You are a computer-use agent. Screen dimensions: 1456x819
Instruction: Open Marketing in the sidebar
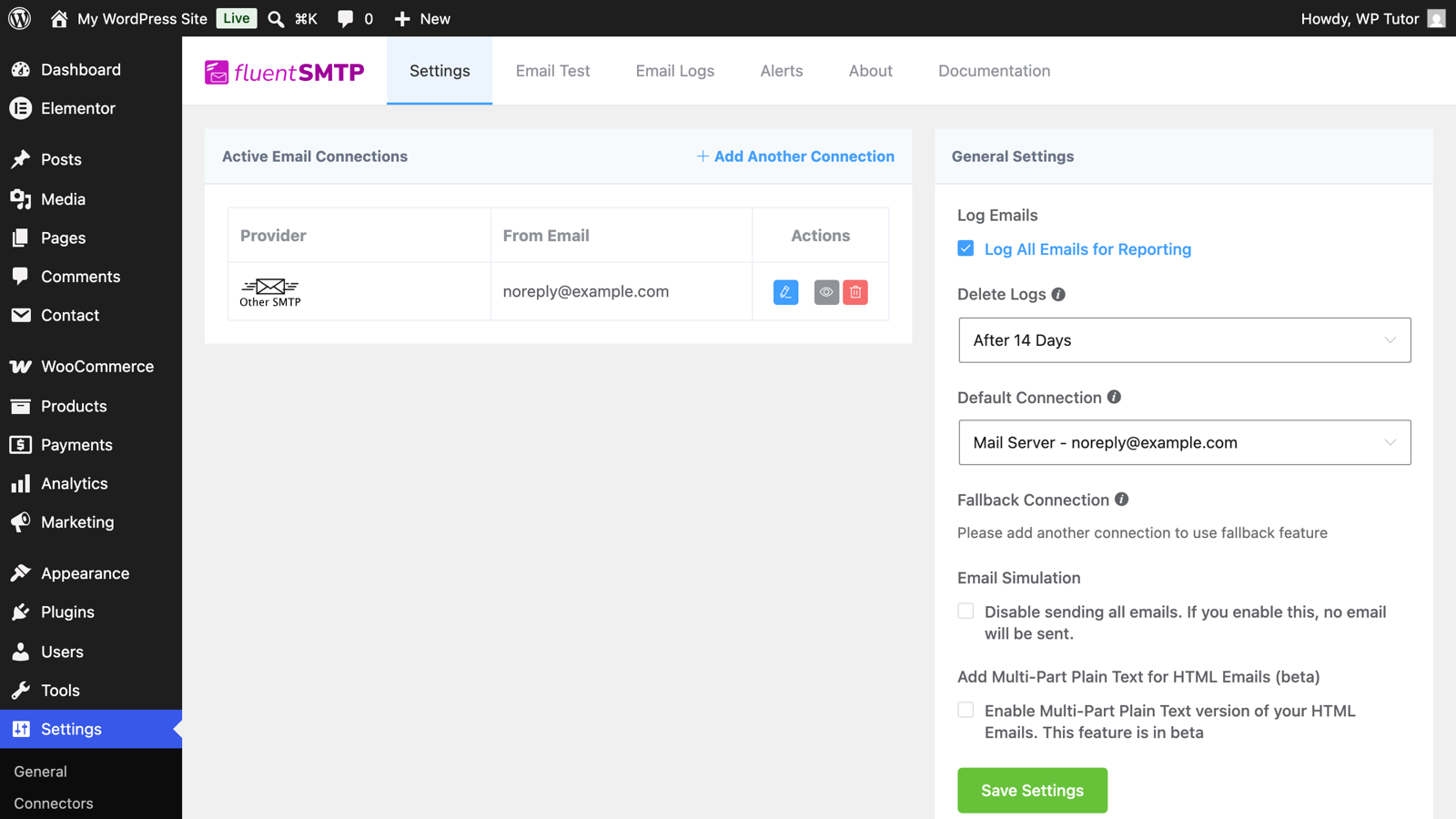(x=91, y=522)
